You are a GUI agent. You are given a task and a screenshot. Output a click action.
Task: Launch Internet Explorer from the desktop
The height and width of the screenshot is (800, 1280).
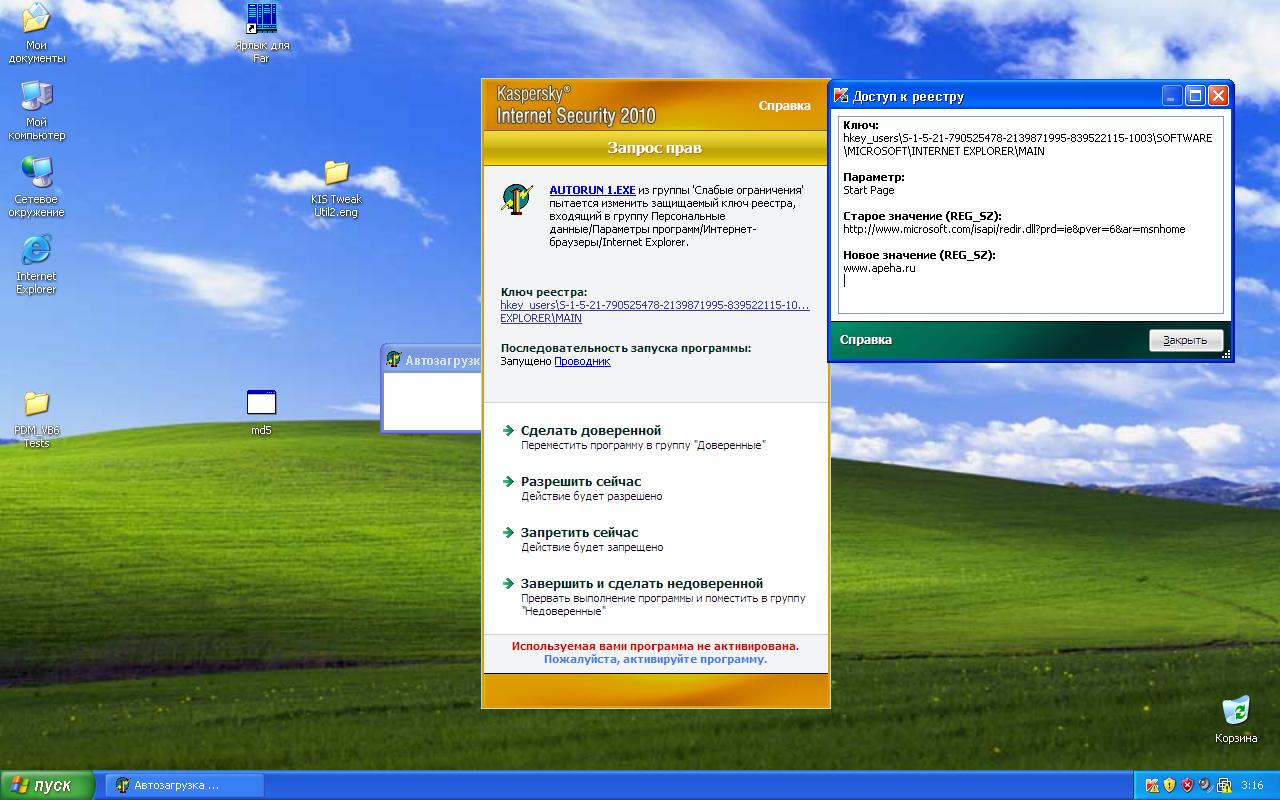pos(37,264)
